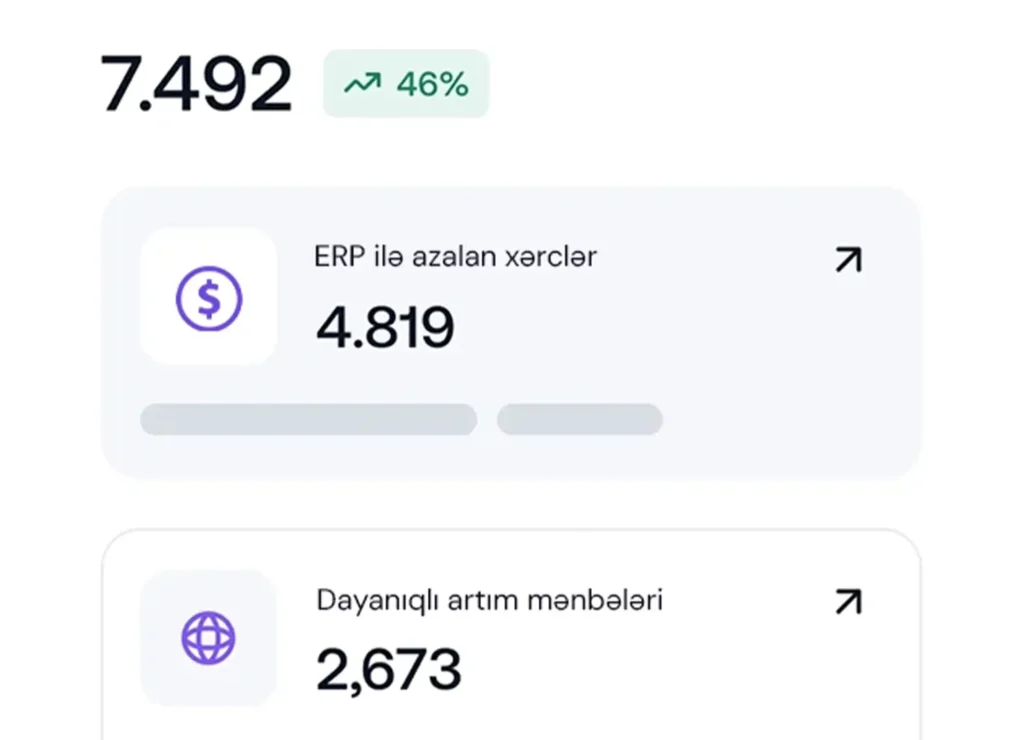
Task: Click the 46% percentage text
Action: (x=432, y=85)
